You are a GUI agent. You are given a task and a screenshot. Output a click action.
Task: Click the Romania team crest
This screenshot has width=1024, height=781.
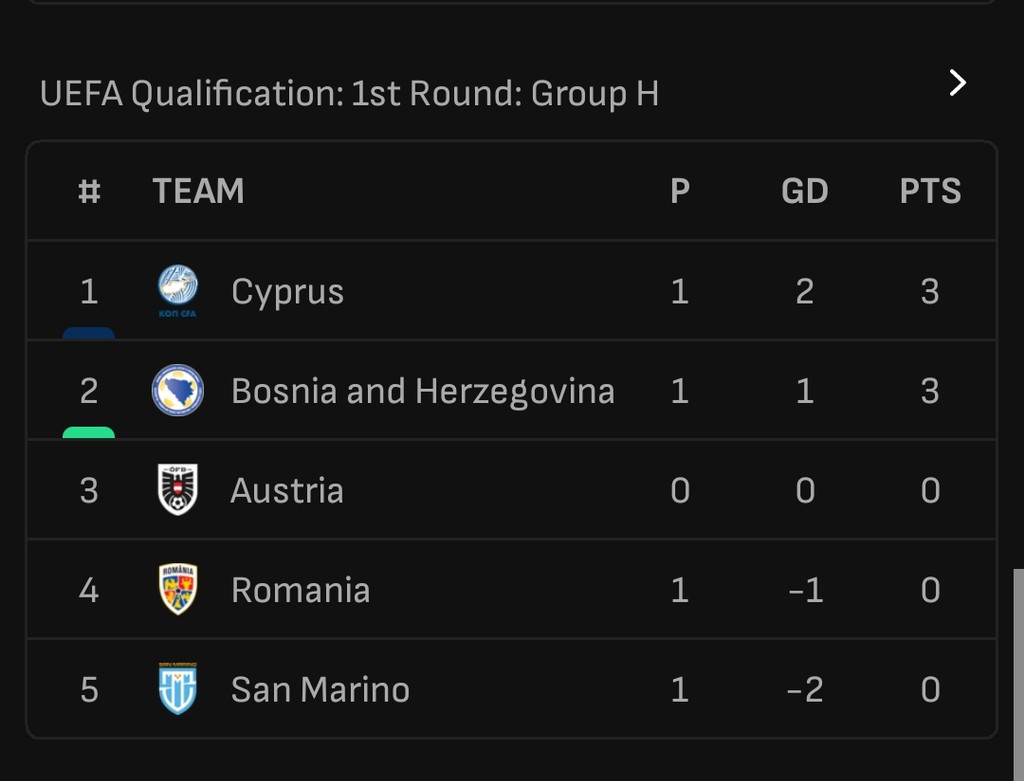click(x=178, y=590)
